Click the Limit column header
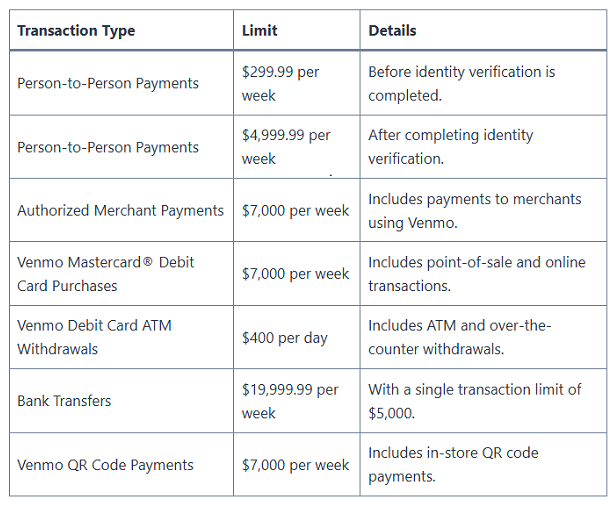 coord(259,31)
